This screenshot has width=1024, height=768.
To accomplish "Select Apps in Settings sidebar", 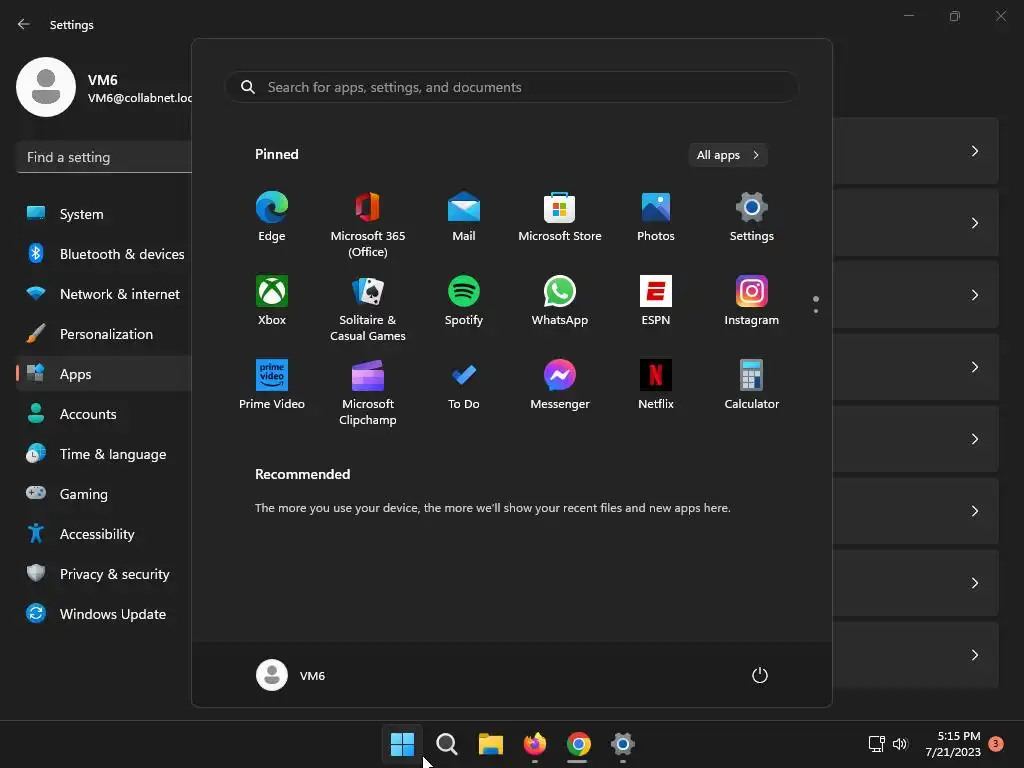I will [104, 374].
